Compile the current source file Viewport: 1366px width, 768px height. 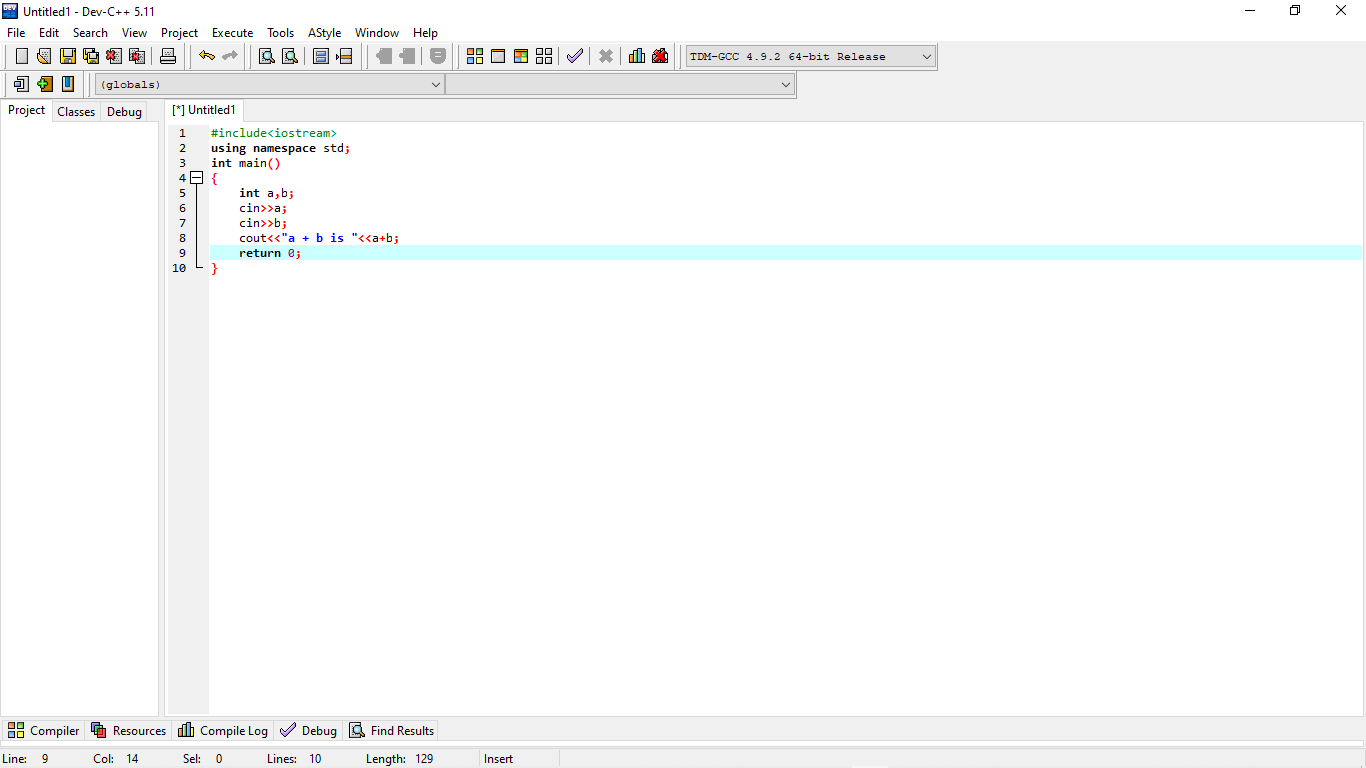click(474, 56)
